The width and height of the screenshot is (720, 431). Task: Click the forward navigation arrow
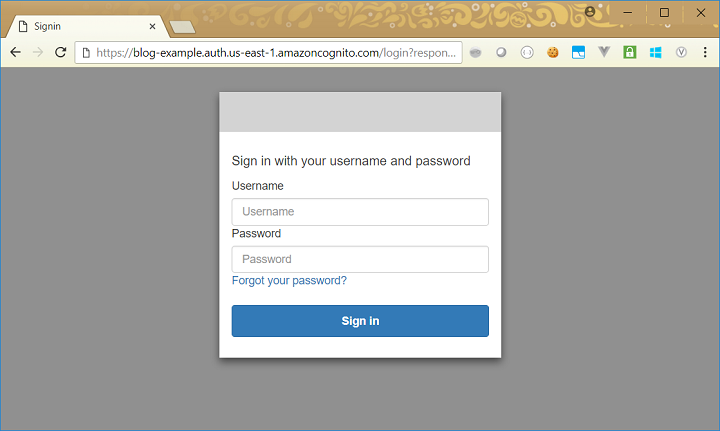click(x=38, y=52)
